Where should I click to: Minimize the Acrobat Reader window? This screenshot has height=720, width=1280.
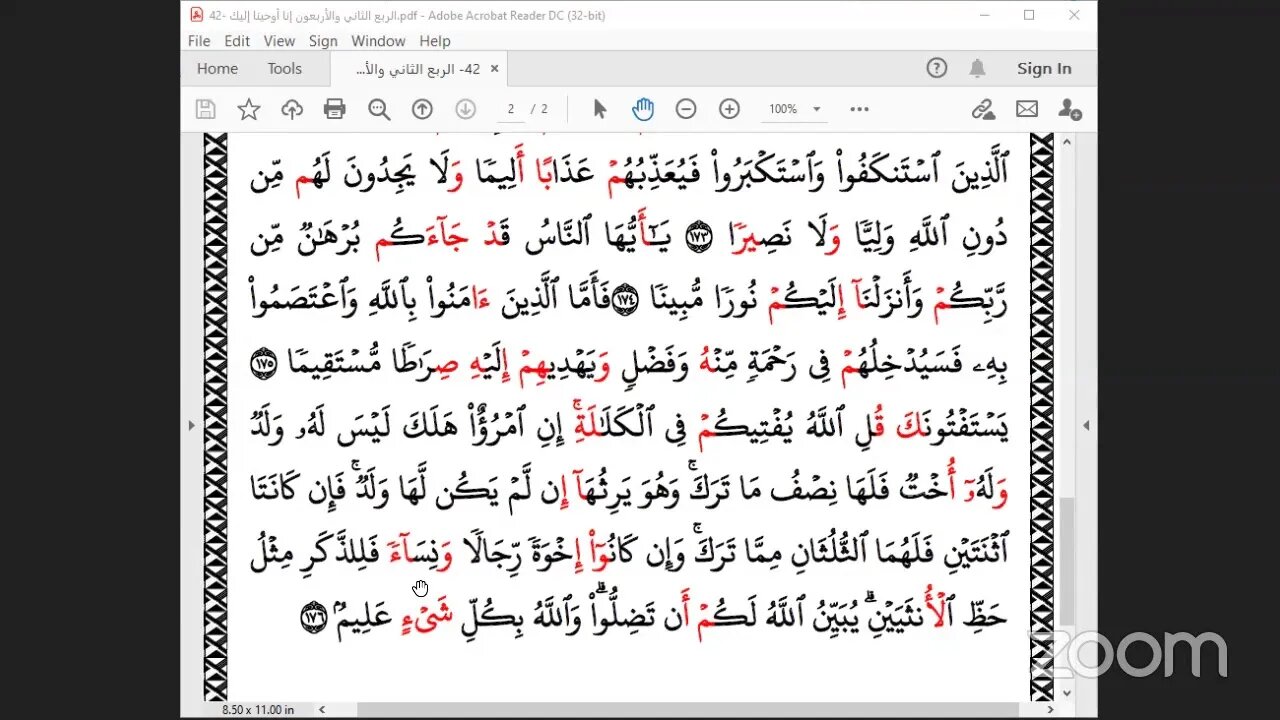click(983, 15)
